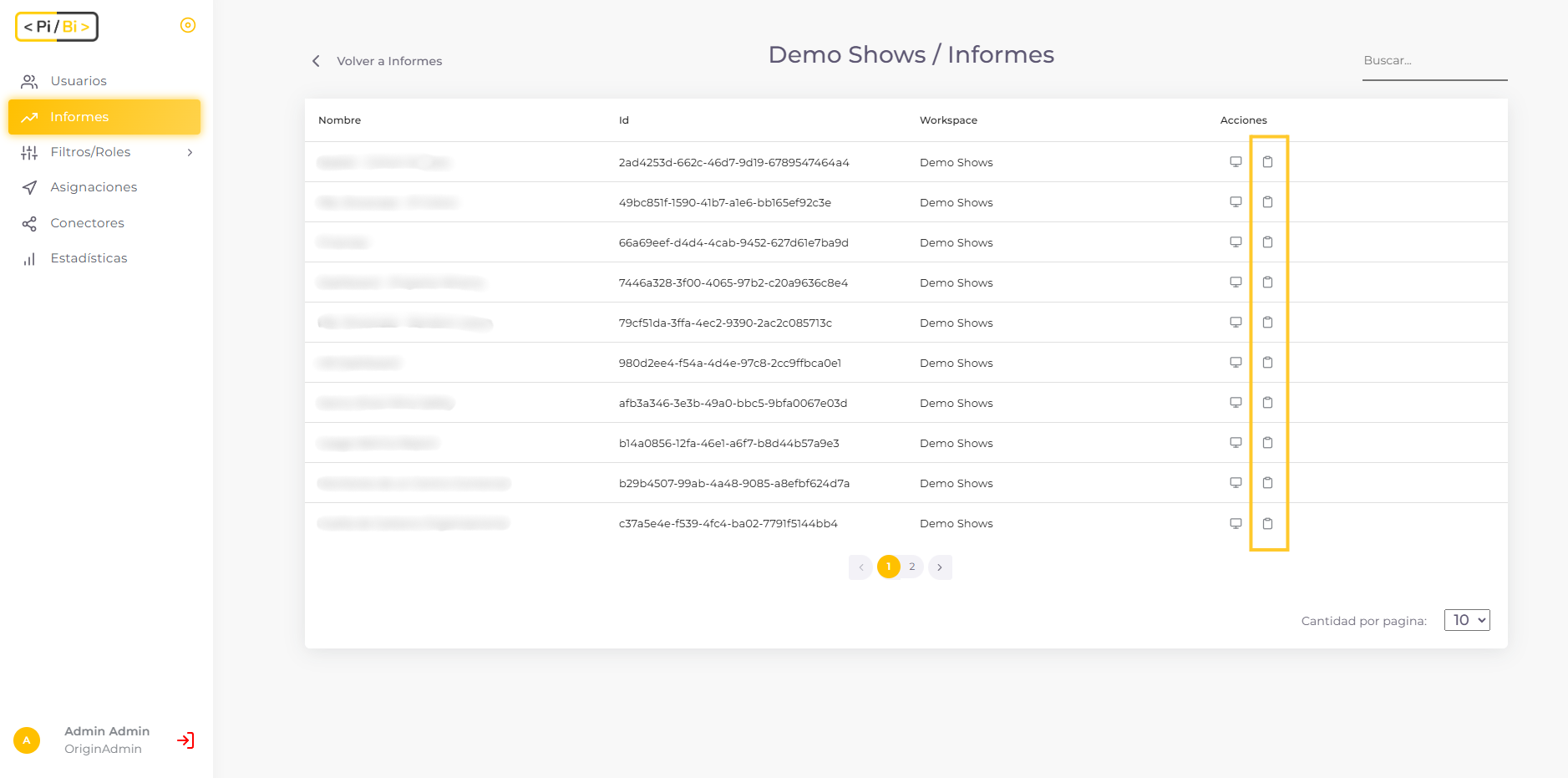Viewport: 1568px width, 778px height.
Task: Click the PiBi logo
Action: (57, 27)
